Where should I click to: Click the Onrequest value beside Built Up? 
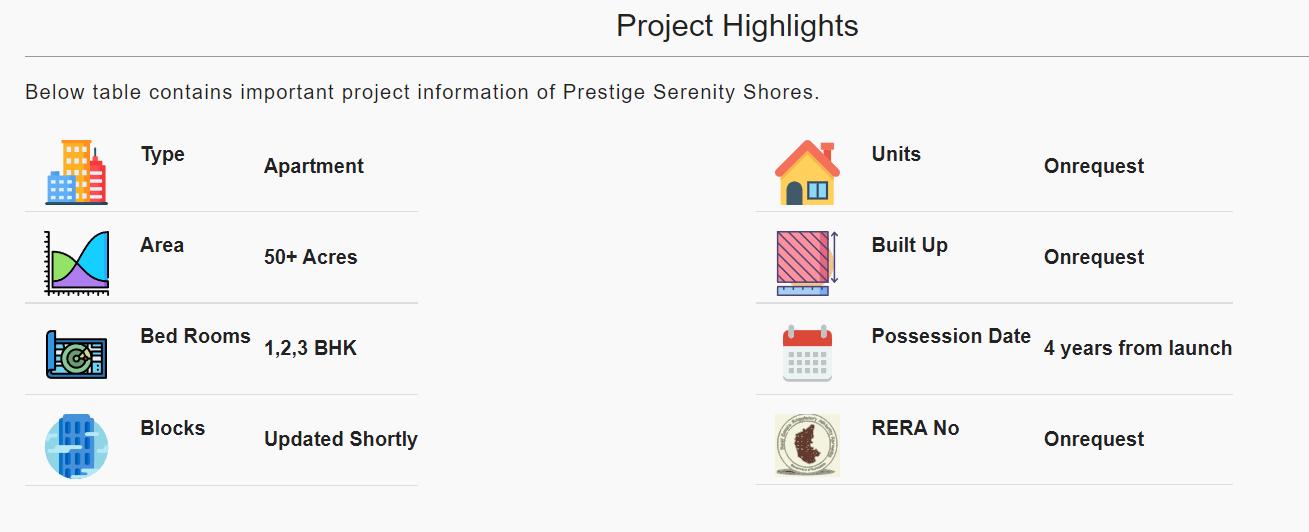point(1094,257)
